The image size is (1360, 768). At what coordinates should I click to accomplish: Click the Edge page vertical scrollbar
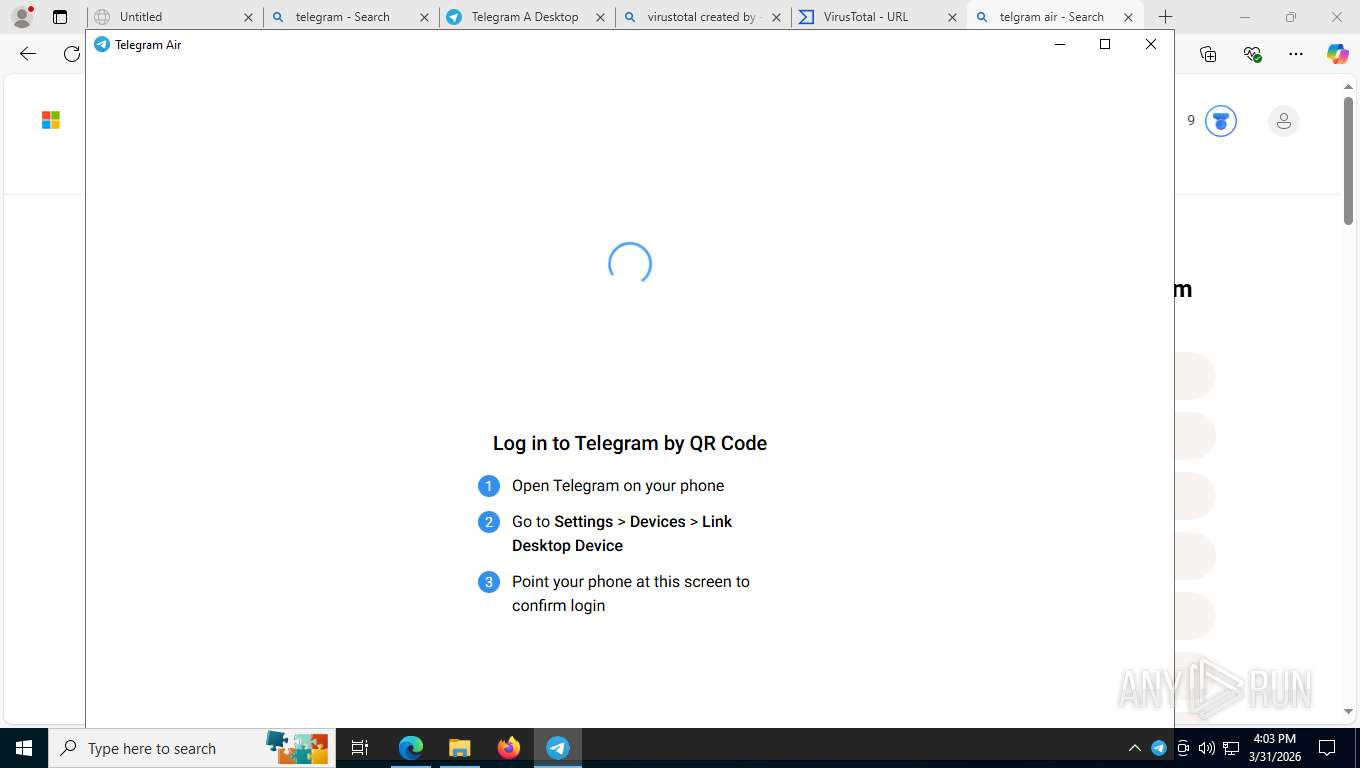1348,162
